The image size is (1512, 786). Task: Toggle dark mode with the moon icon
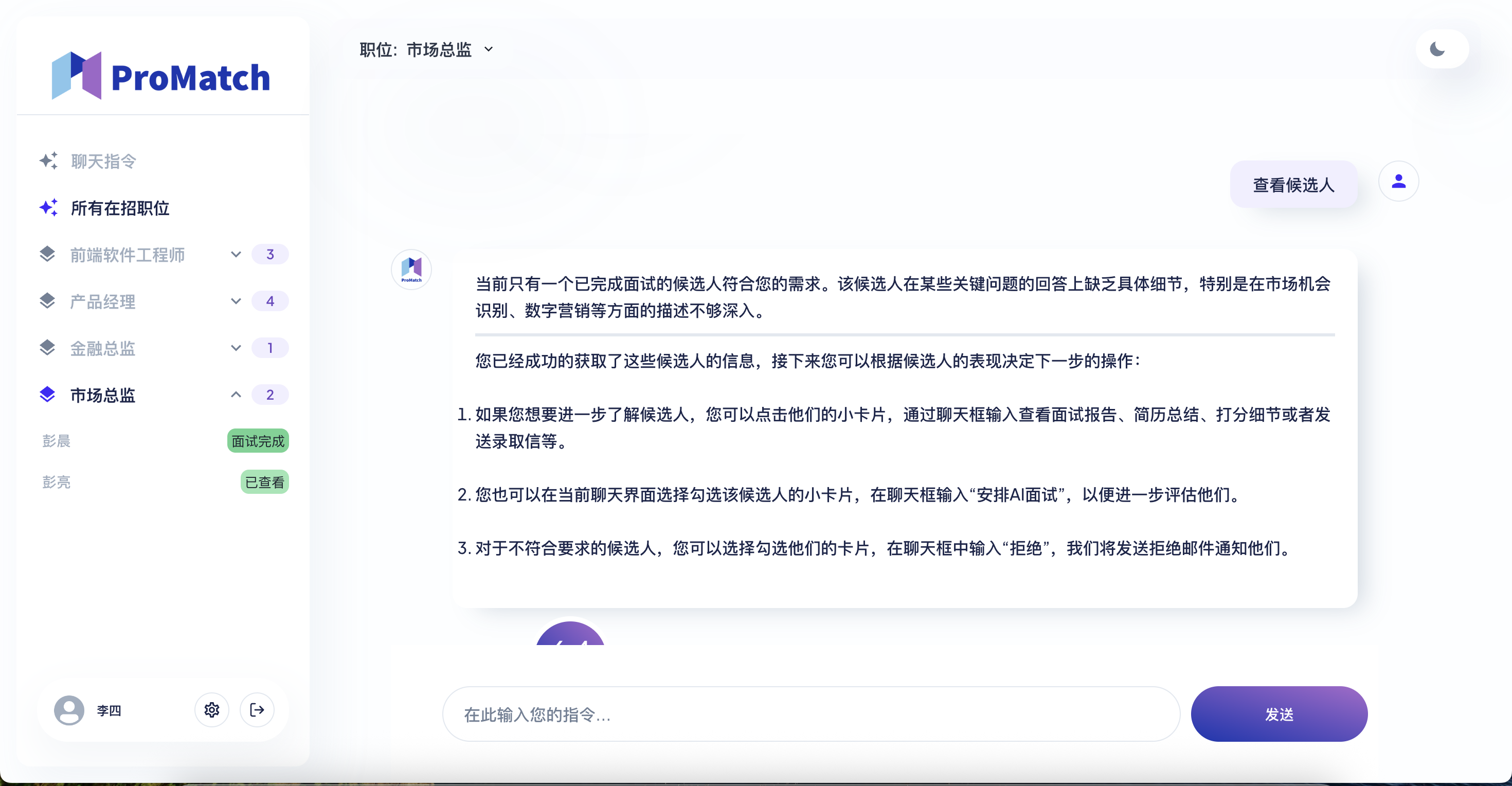tap(1437, 49)
